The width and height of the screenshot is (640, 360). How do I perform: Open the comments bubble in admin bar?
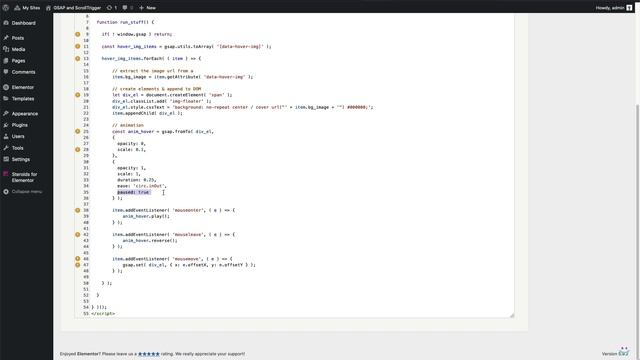tap(128, 8)
